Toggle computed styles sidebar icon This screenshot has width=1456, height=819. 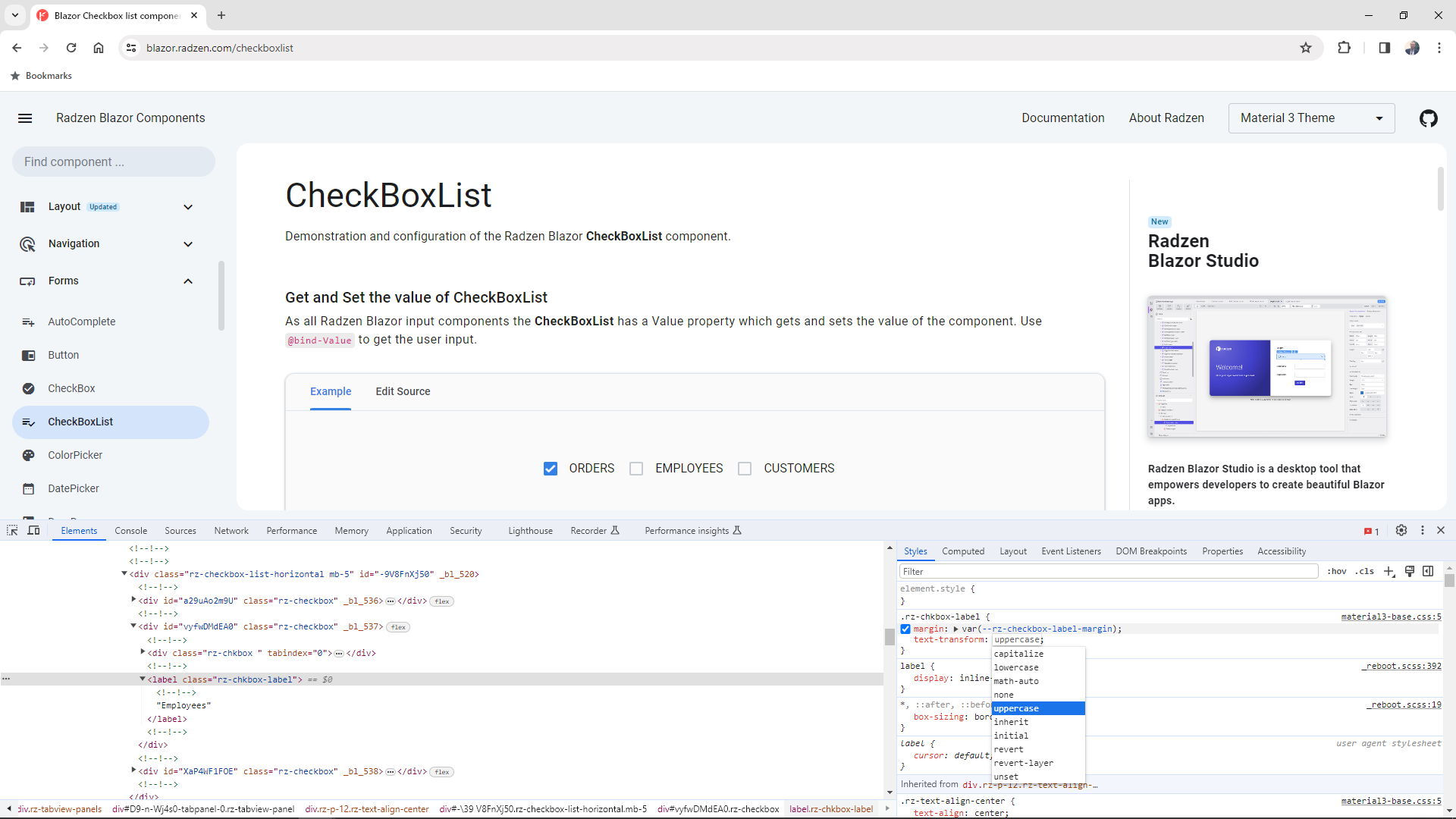(1428, 571)
